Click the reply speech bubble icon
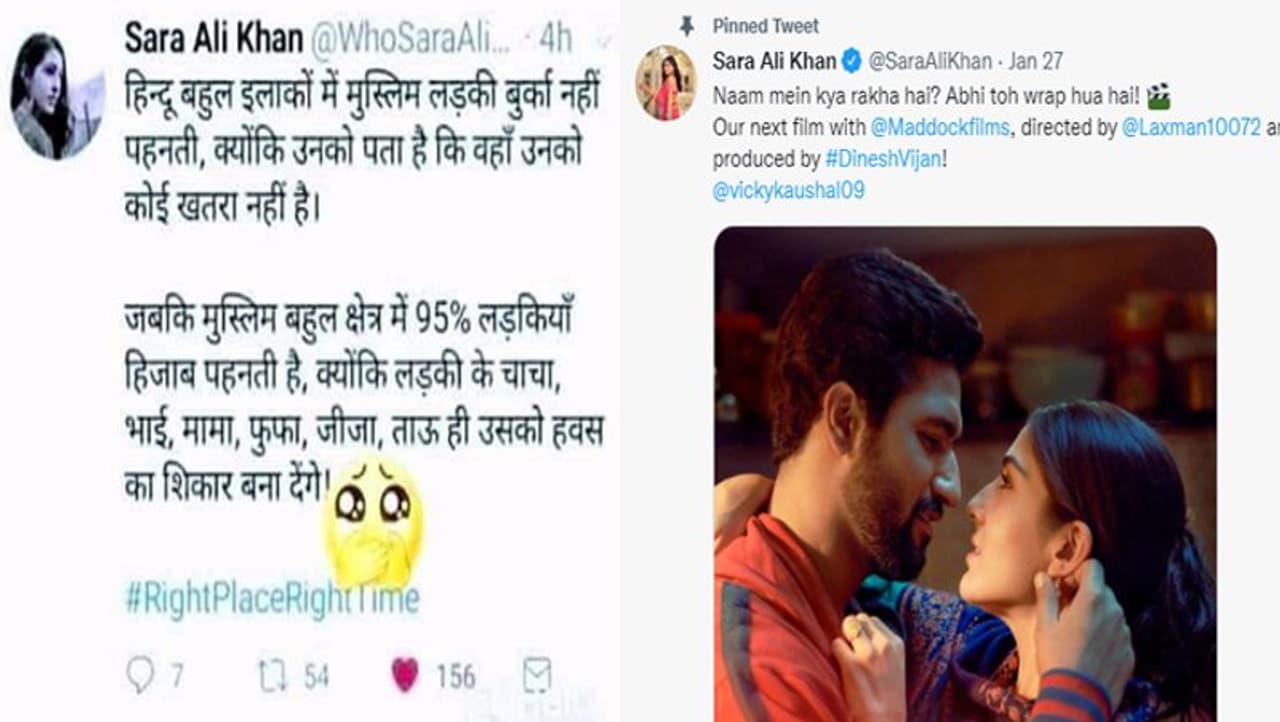Image resolution: width=1280 pixels, height=722 pixels. (140, 675)
